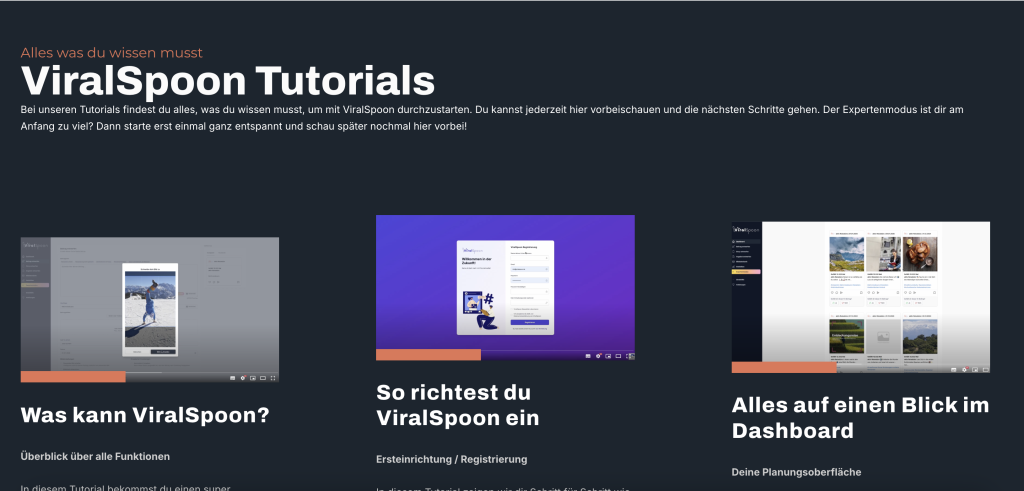Make the 'Was kann ViralSpoon?' video fullscreen

tap(273, 378)
